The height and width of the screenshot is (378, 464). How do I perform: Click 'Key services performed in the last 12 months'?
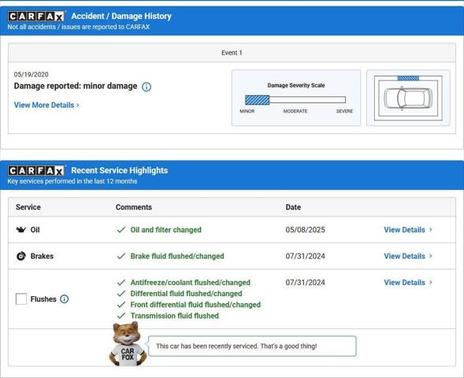click(72, 181)
